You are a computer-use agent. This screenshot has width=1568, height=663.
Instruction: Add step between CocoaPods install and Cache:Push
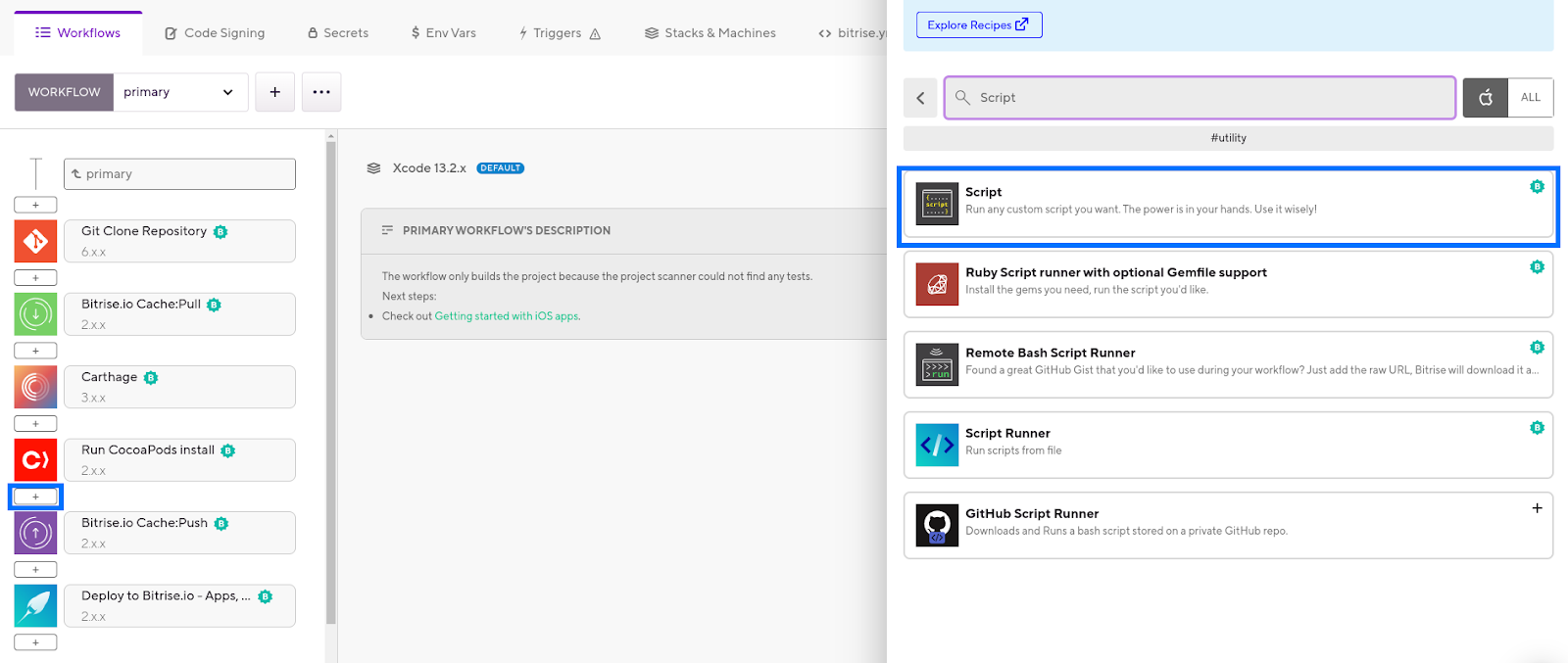tap(35, 497)
